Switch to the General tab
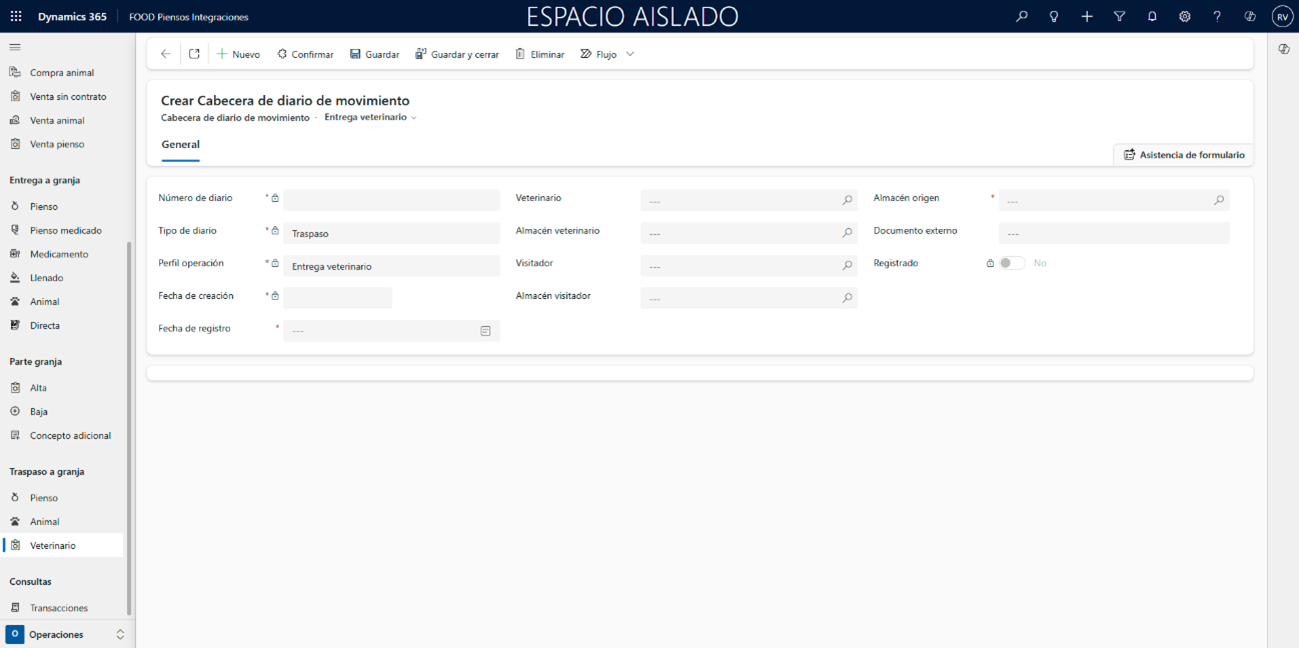Viewport: 1299px width, 648px height. 180,145
